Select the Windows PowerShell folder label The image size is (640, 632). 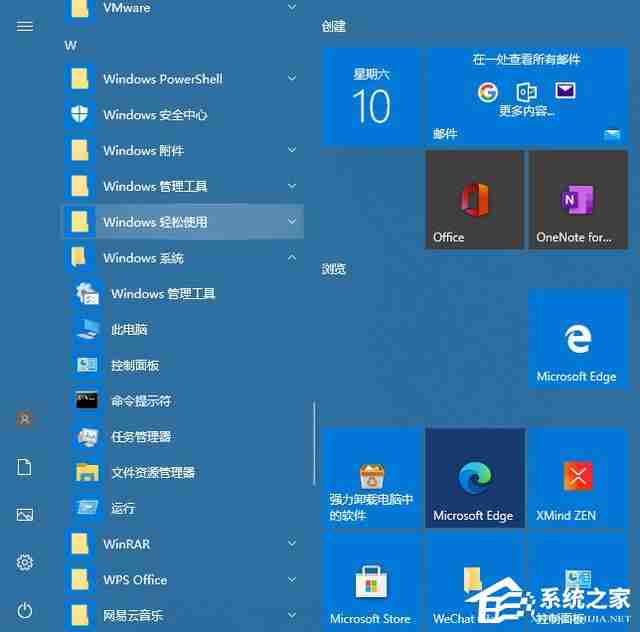click(163, 79)
